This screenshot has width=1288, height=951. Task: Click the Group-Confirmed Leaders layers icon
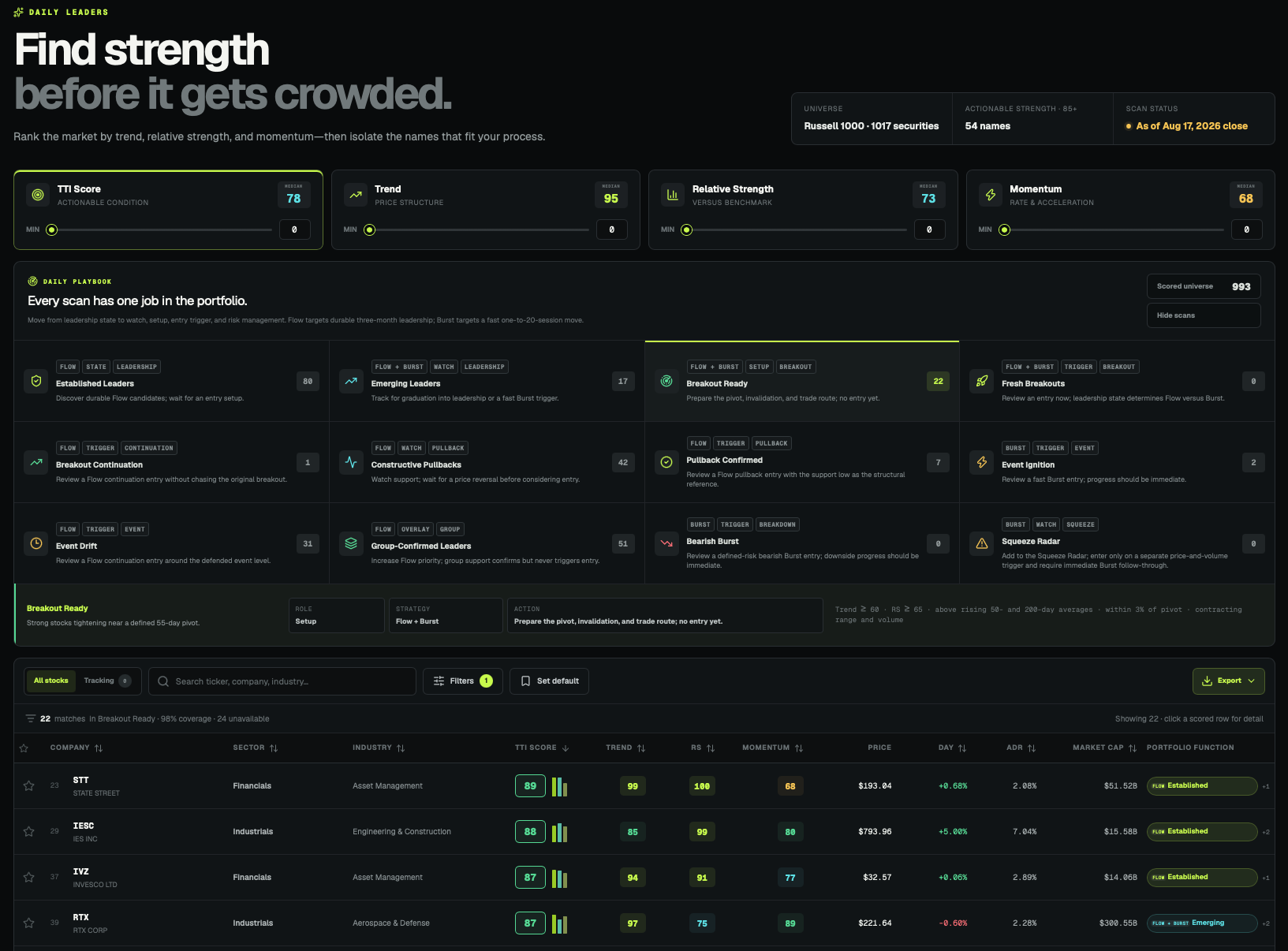[351, 543]
